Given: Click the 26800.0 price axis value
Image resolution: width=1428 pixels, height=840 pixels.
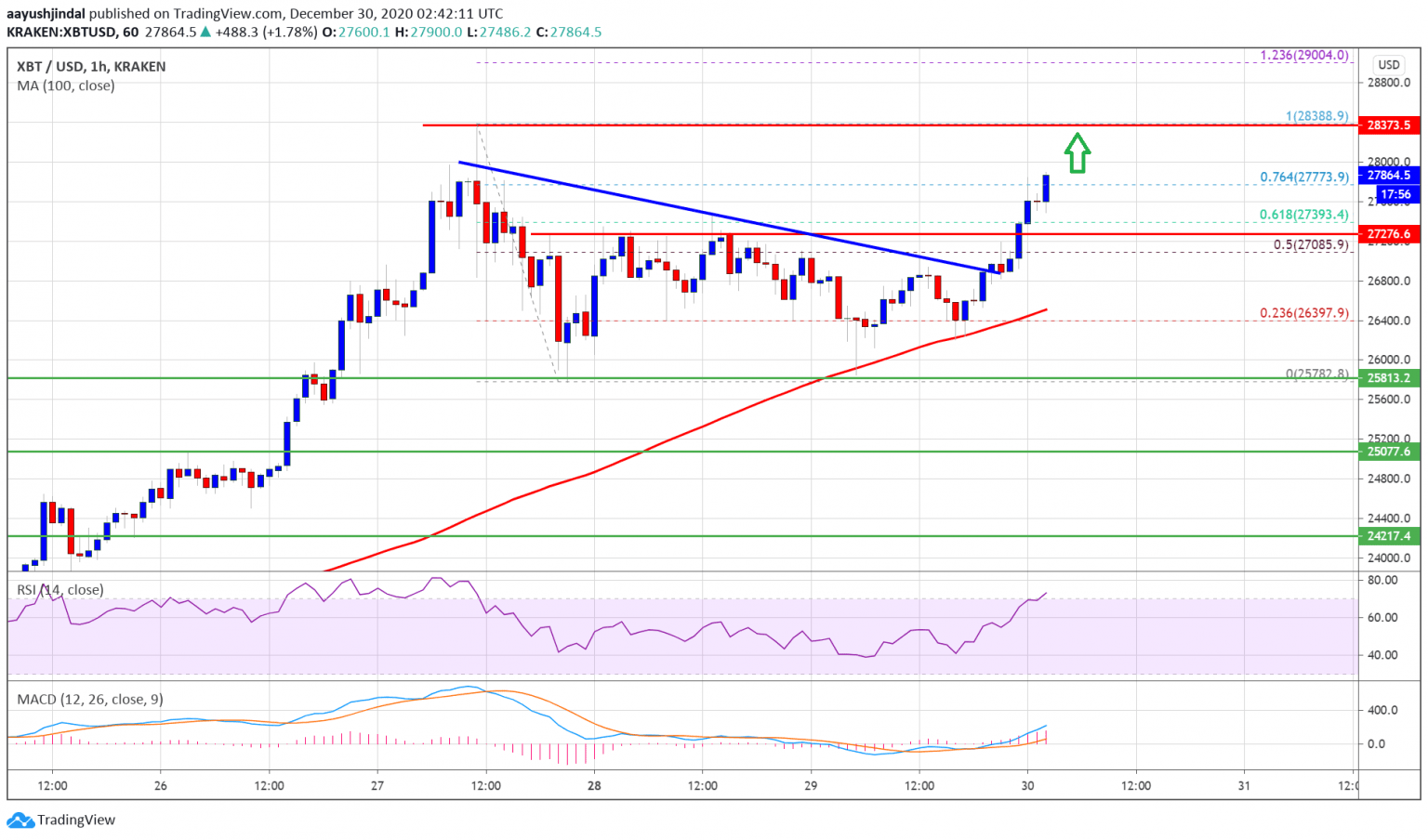Looking at the screenshot, I should pyautogui.click(x=1389, y=282).
